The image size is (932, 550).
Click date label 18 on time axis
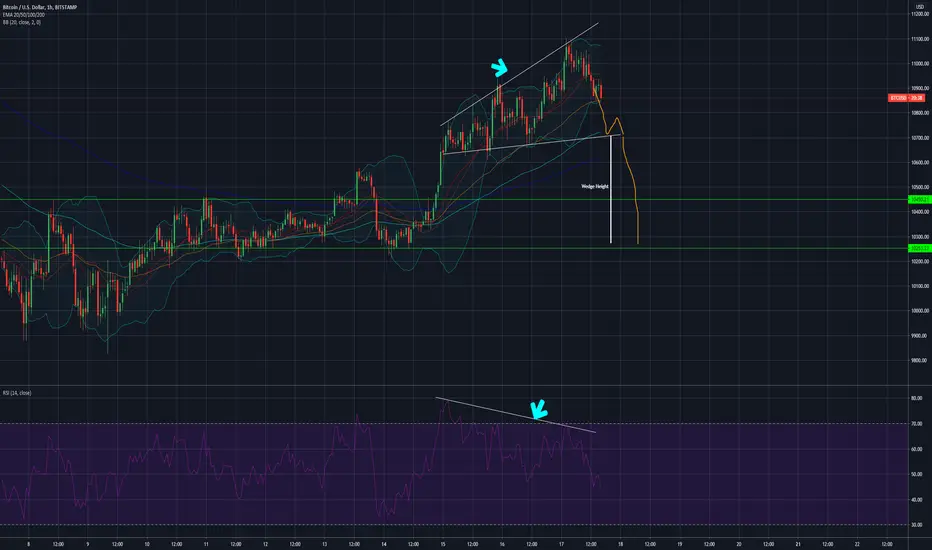[621, 544]
